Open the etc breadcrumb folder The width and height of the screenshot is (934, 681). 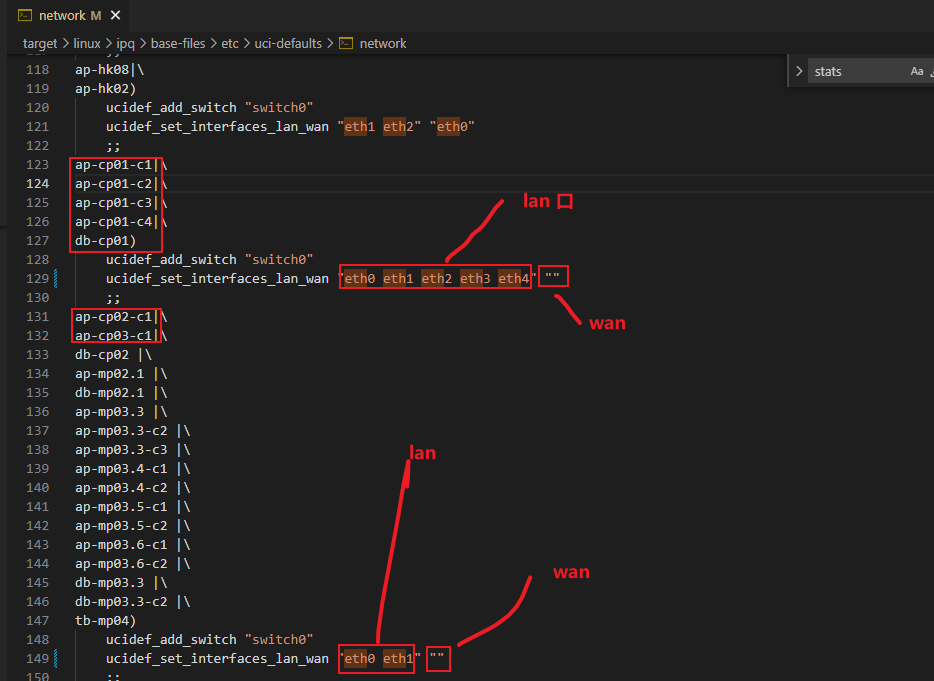pyautogui.click(x=230, y=43)
